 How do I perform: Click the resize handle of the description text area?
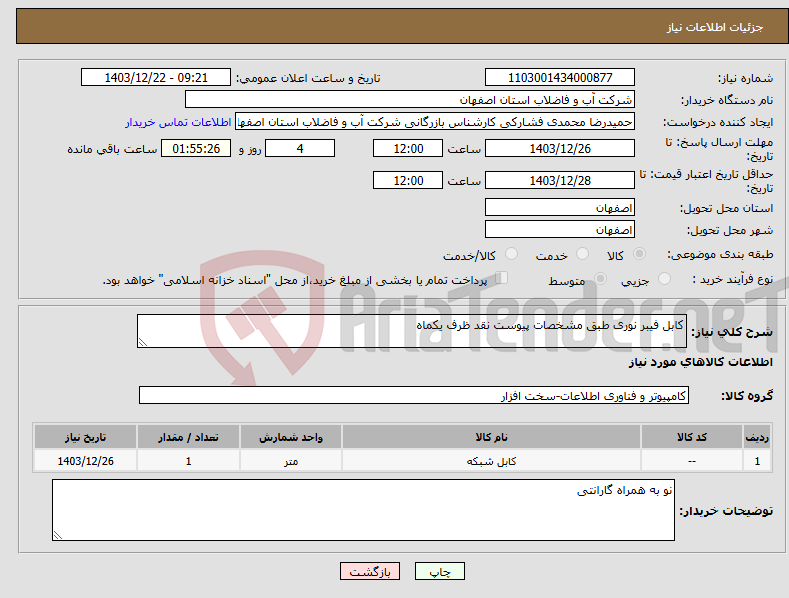point(143,342)
